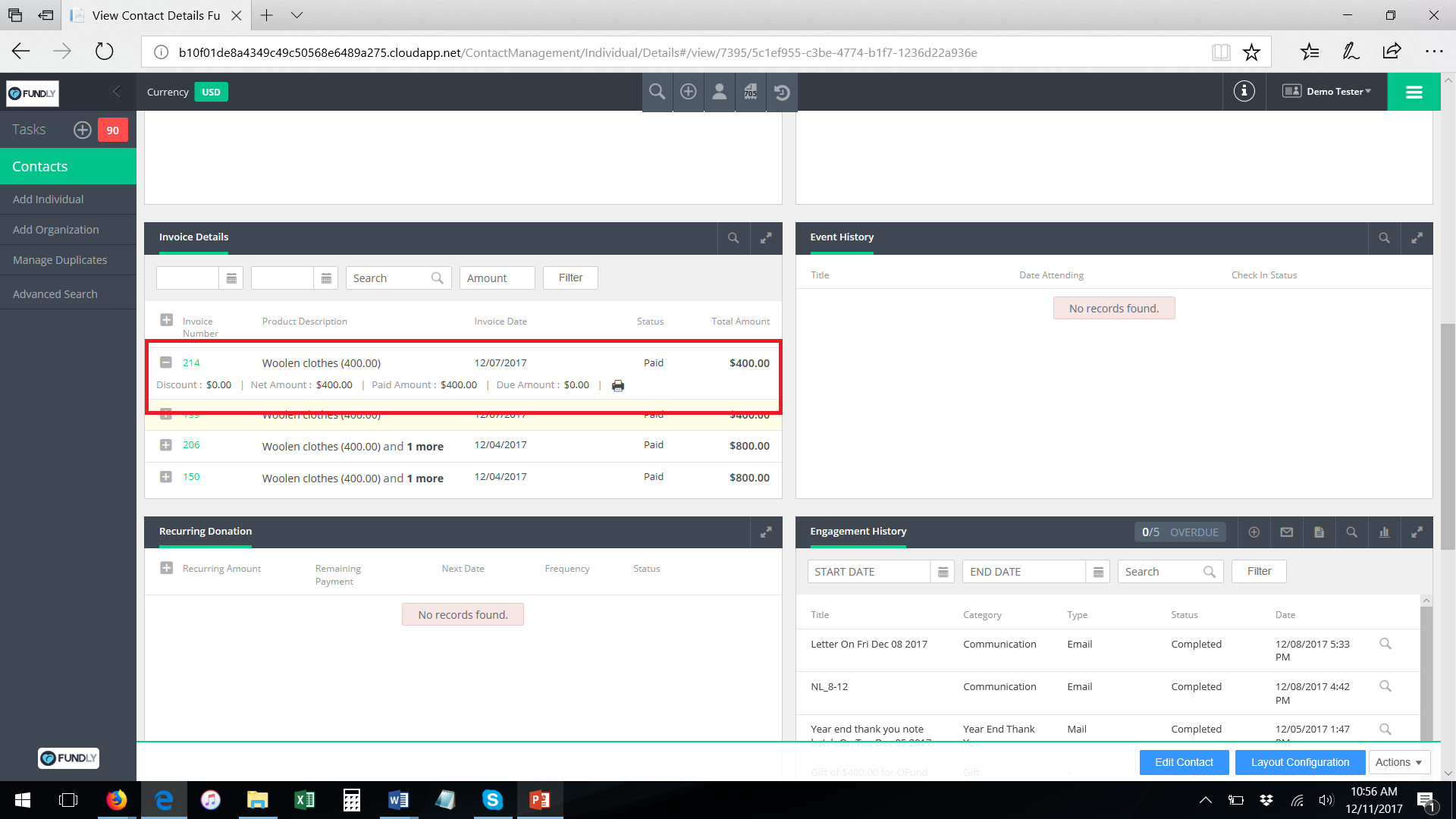
Task: Toggle the USD currency badge
Action: 211,92
